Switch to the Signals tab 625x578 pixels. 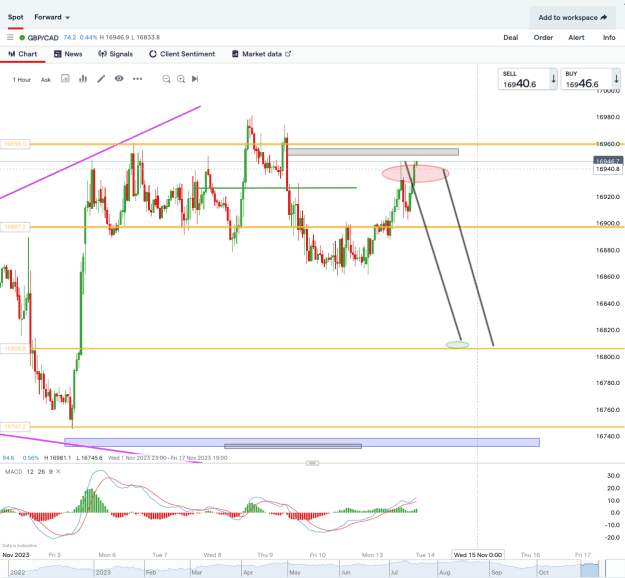pos(116,54)
